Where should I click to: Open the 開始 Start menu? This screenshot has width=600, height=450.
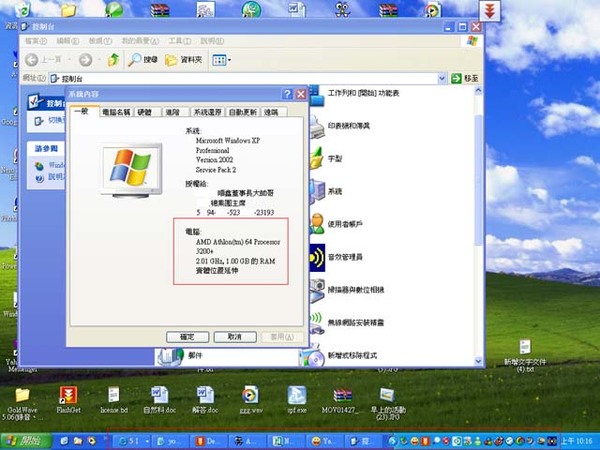(x=25, y=441)
